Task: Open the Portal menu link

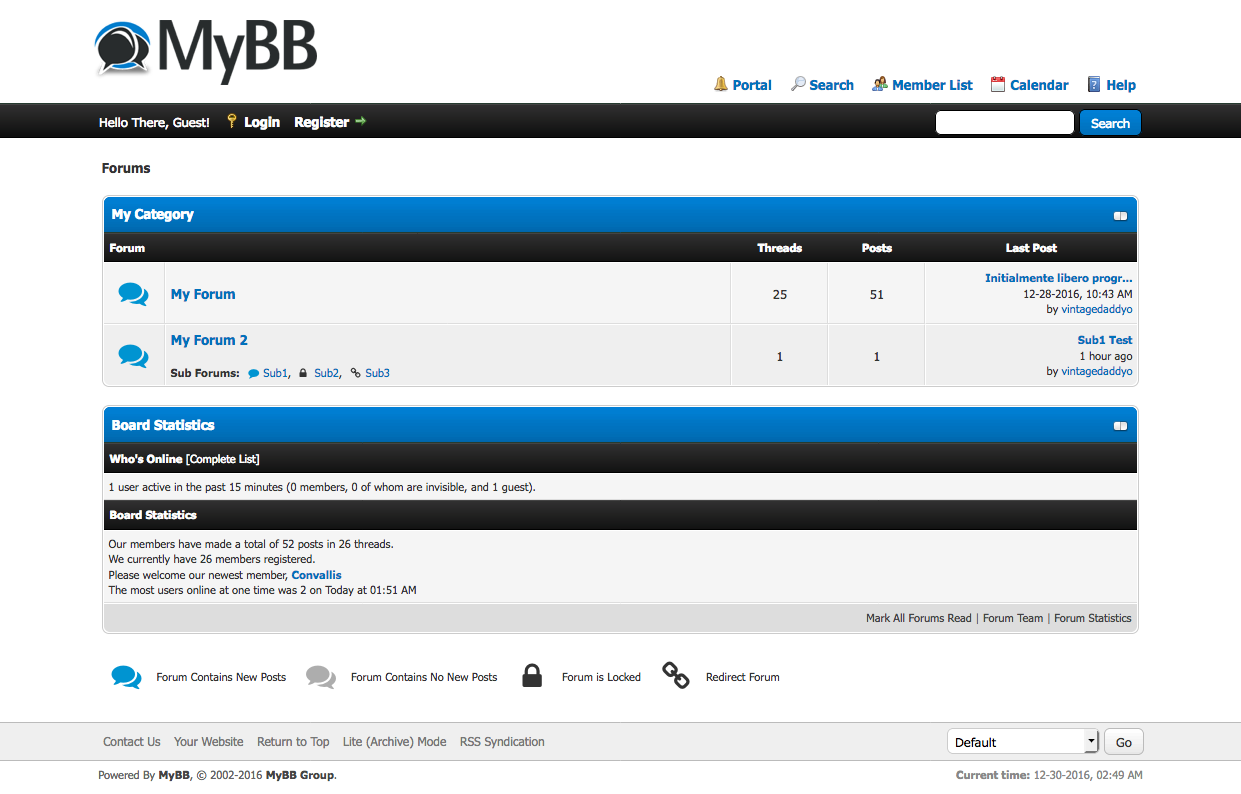Action: click(x=752, y=85)
